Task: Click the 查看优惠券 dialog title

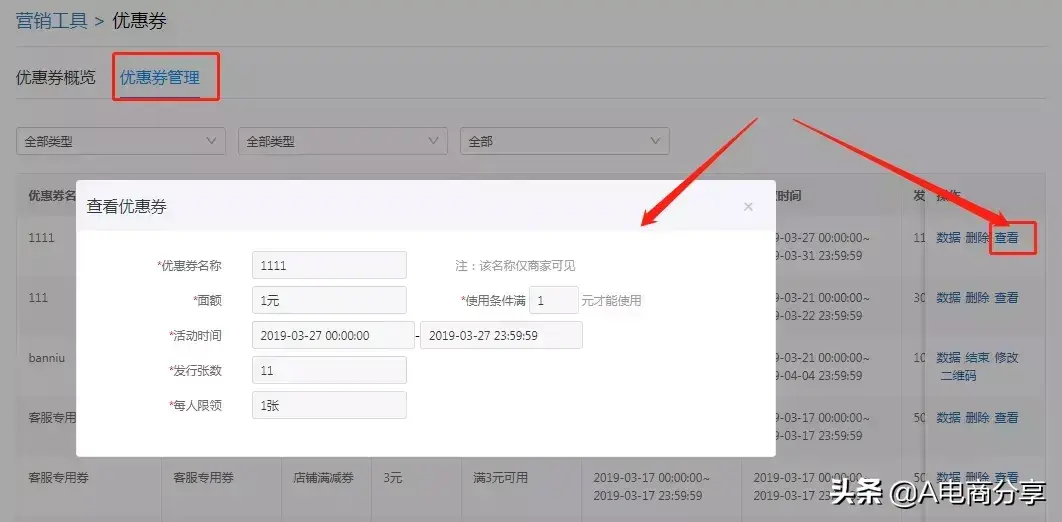Action: coord(127,206)
